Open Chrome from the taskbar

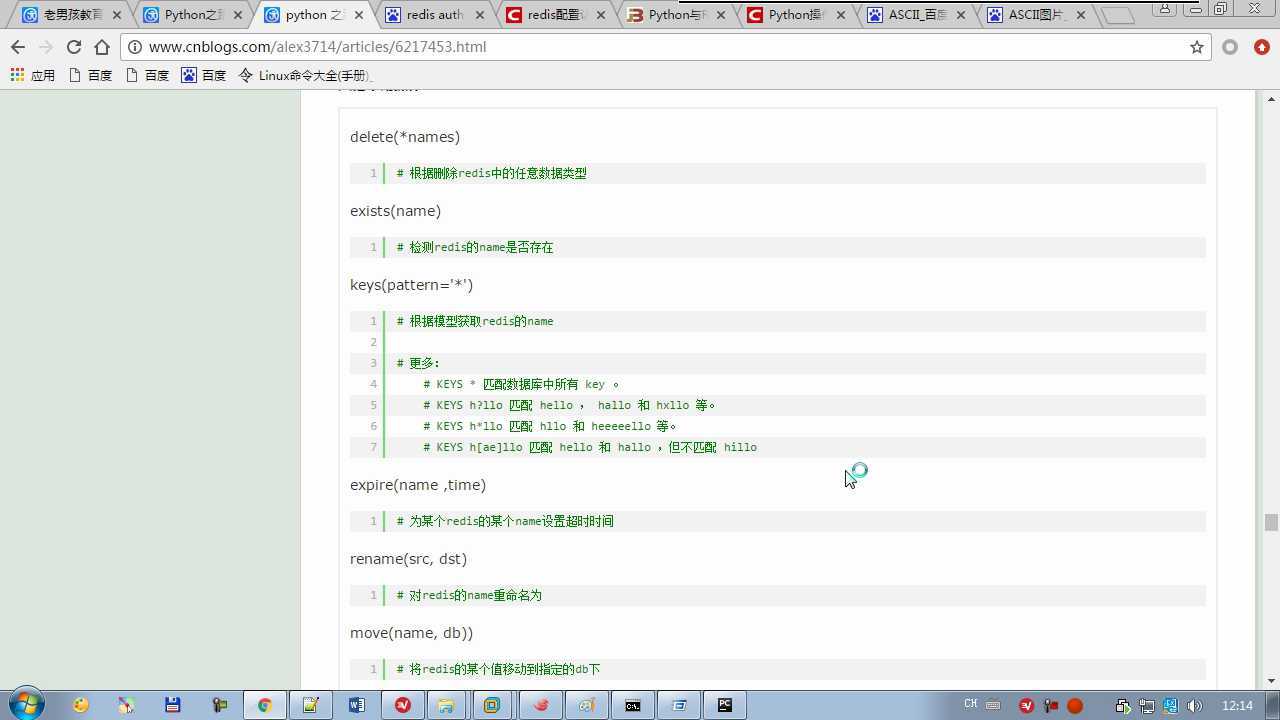click(264, 705)
